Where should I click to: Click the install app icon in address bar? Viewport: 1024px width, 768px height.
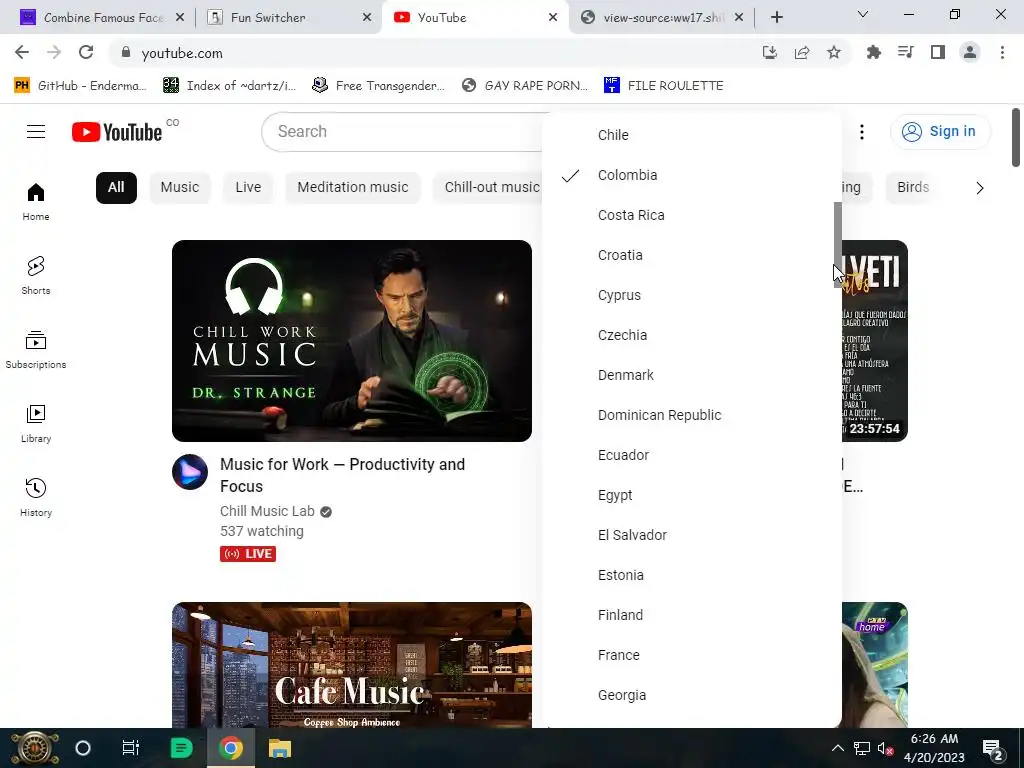[x=770, y=53]
